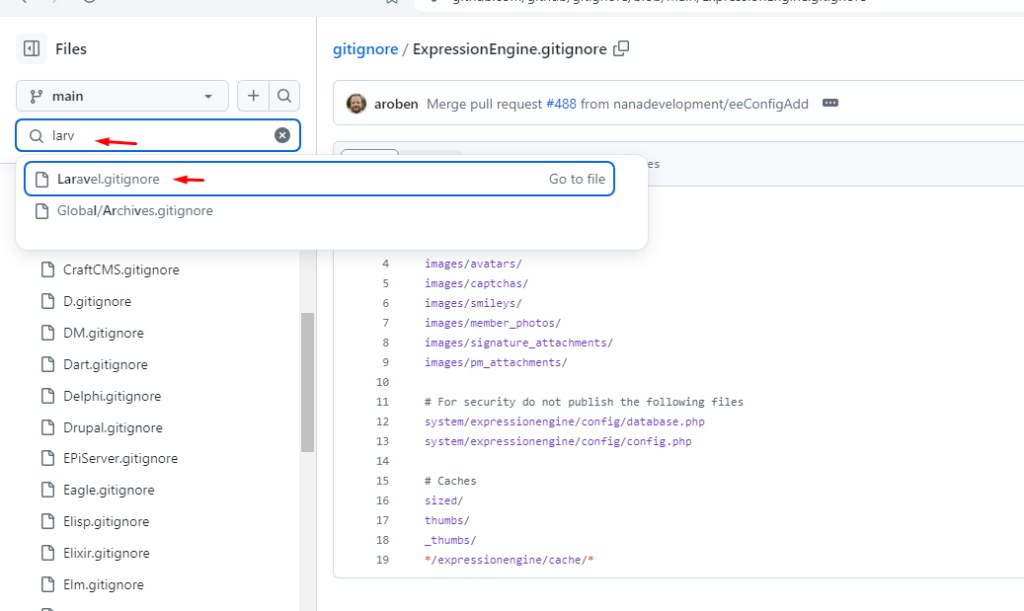1024x611 pixels.
Task: Click the search magnifier button beside plus
Action: click(284, 96)
